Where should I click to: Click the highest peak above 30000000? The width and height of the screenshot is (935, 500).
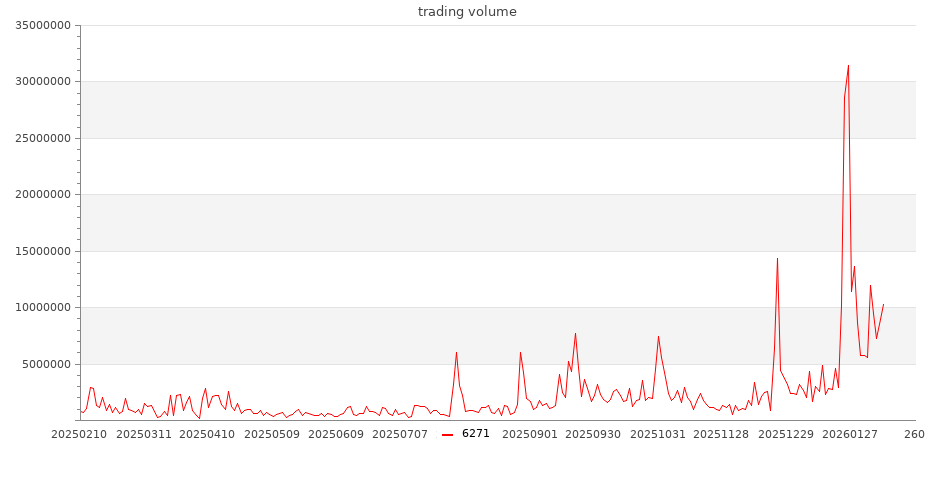coord(848,66)
